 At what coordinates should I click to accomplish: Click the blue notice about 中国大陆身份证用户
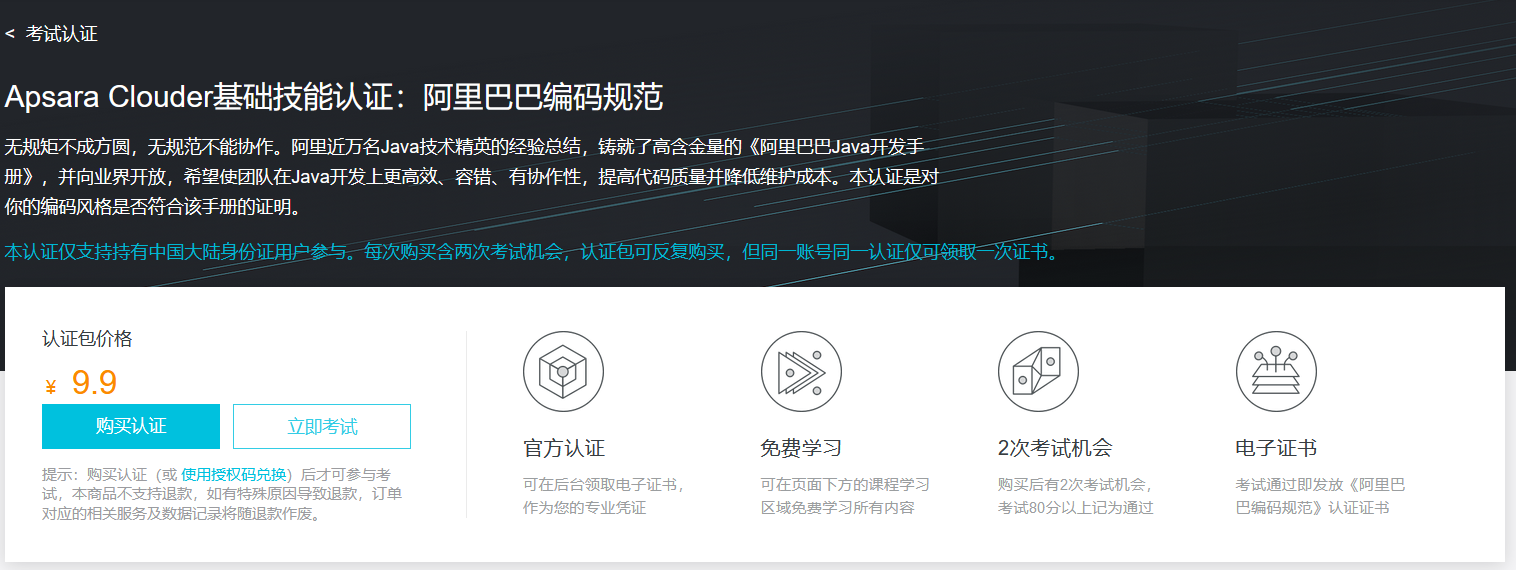[531, 251]
